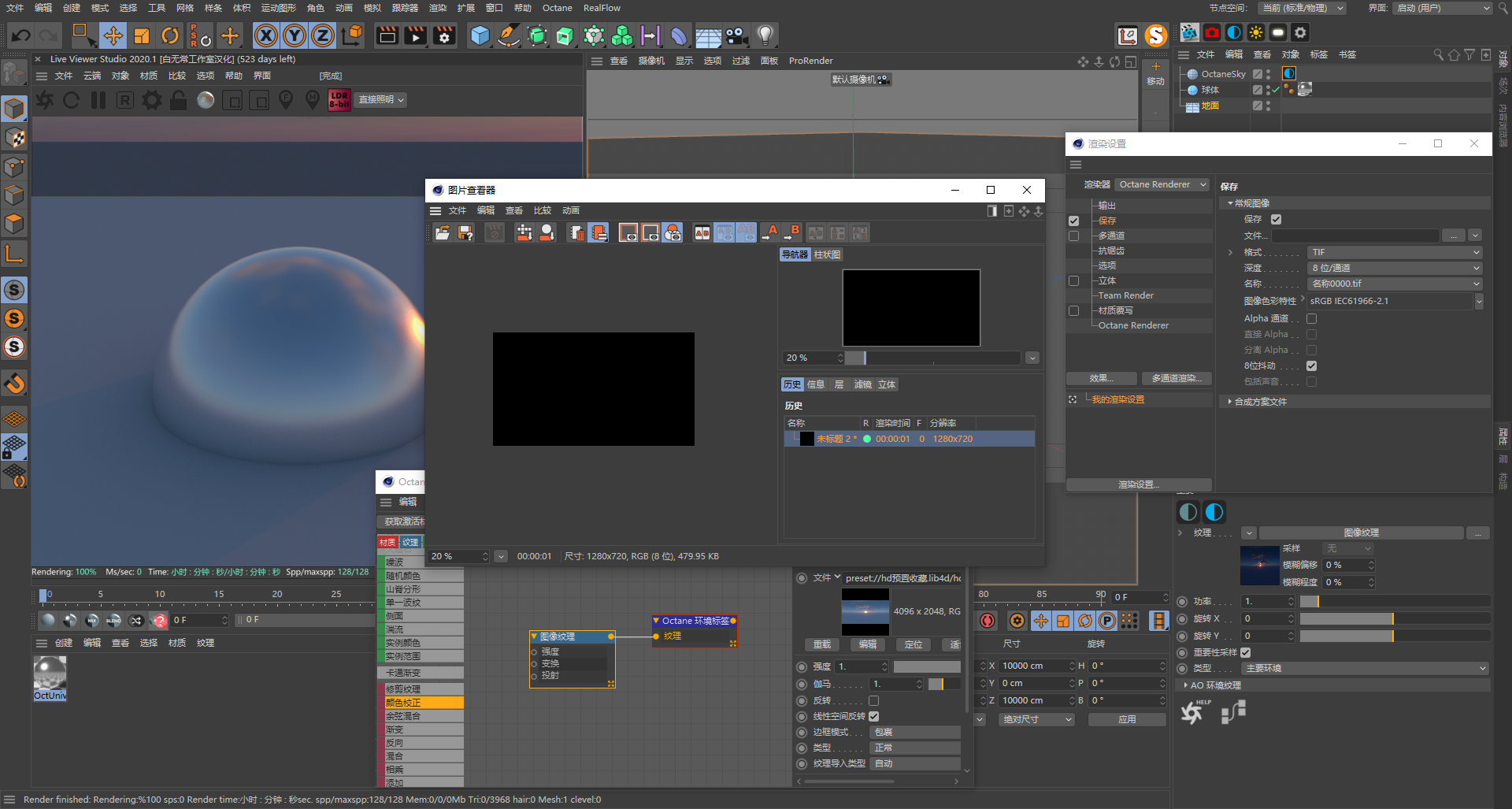Open the 直接照明 kernel dropdown
The height and width of the screenshot is (809, 1512).
pyautogui.click(x=381, y=100)
